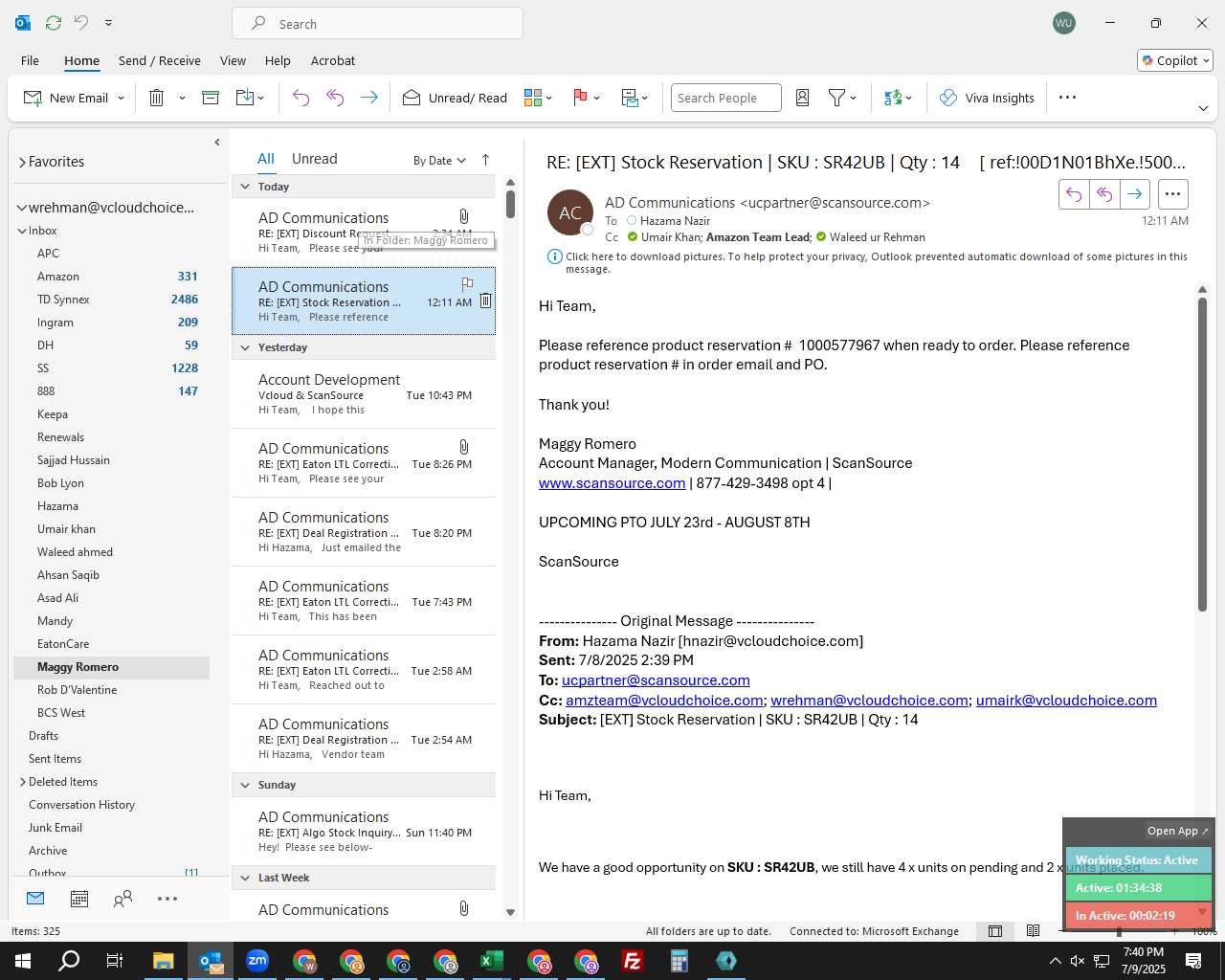Screen dimensions: 1225x980
Task: Open the View tab
Action: point(233,60)
